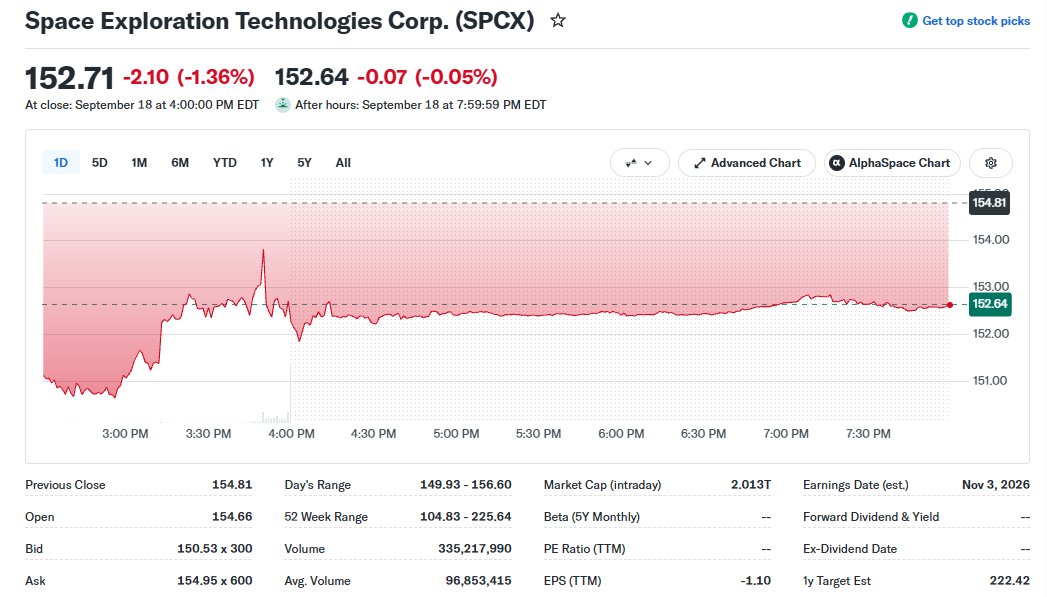Open the Advanced Chart
The width and height of the screenshot is (1047, 597).
pyautogui.click(x=747, y=163)
